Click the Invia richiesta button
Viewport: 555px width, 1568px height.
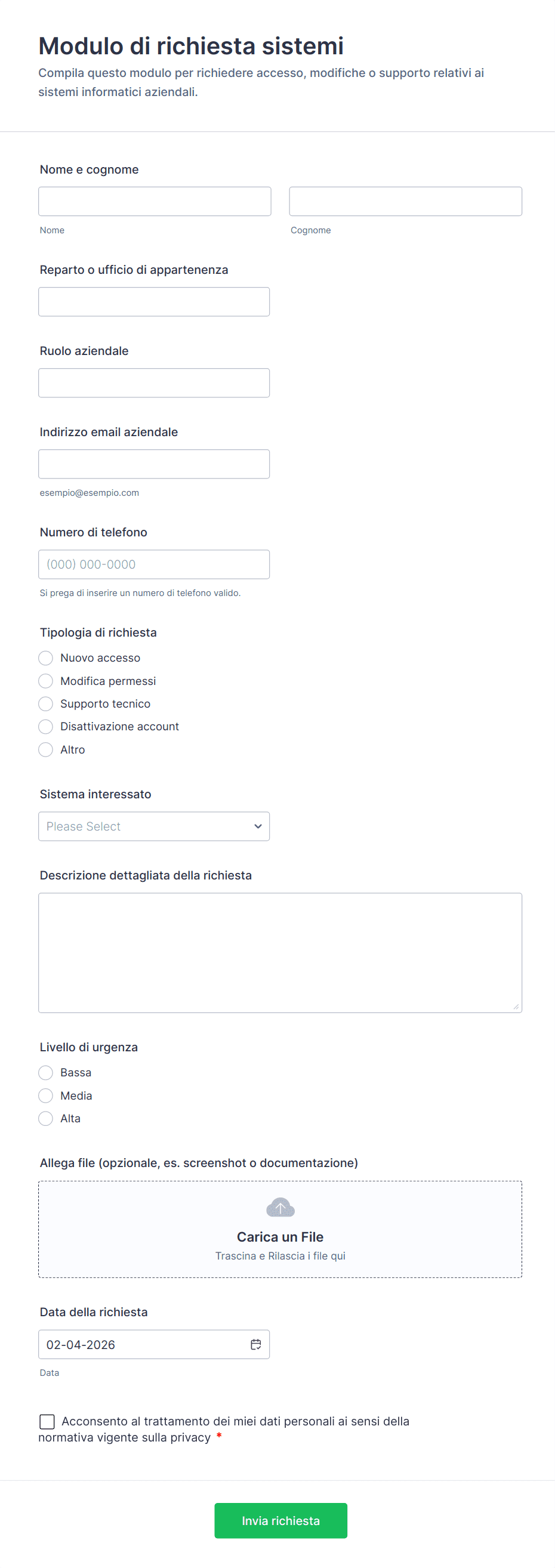(280, 1520)
